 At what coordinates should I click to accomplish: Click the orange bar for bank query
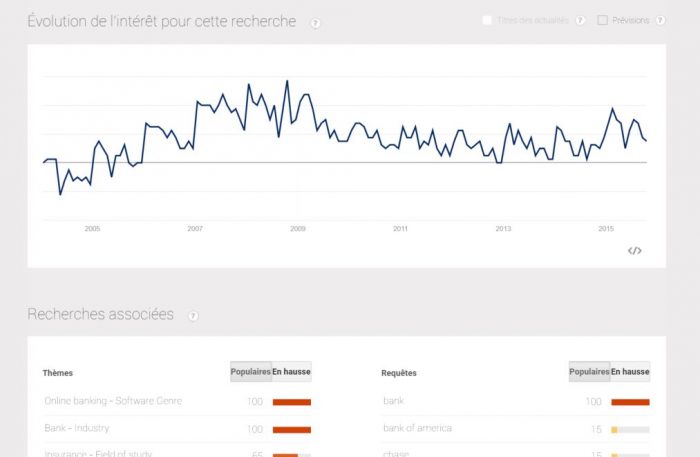click(630, 402)
